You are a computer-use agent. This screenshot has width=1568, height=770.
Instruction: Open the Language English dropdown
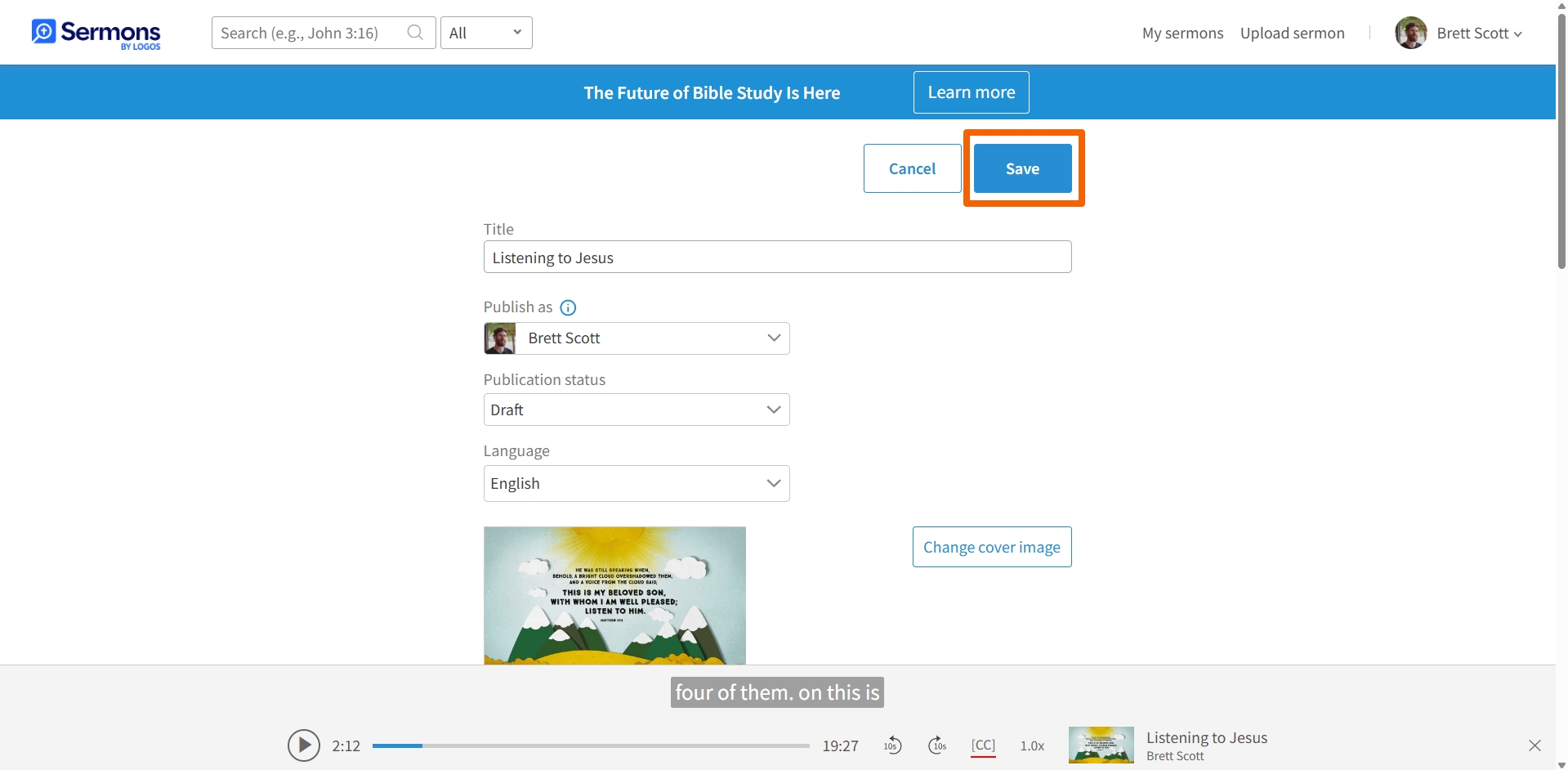pos(637,483)
